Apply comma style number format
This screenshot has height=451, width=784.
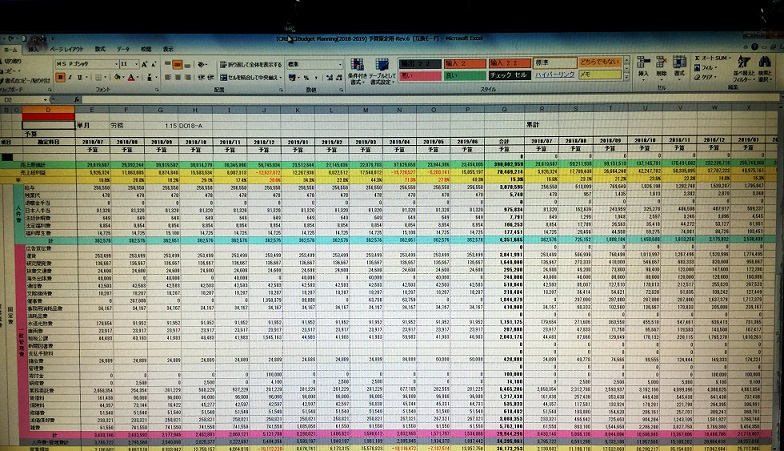click(315, 78)
